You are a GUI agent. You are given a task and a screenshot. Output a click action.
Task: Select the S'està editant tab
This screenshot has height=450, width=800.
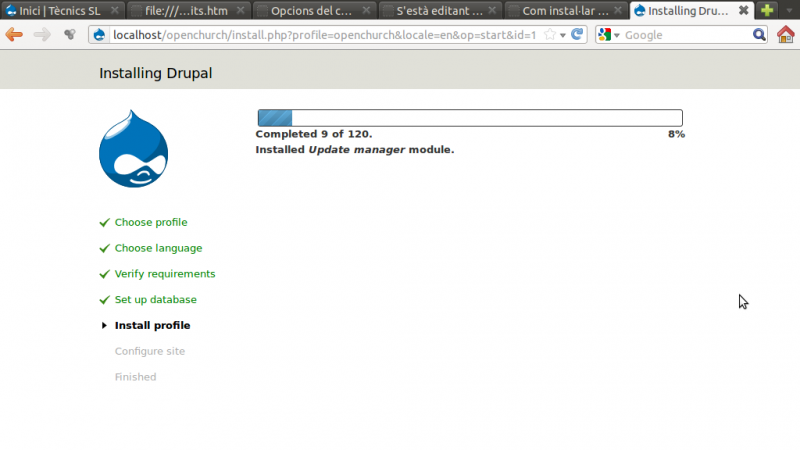coord(438,10)
